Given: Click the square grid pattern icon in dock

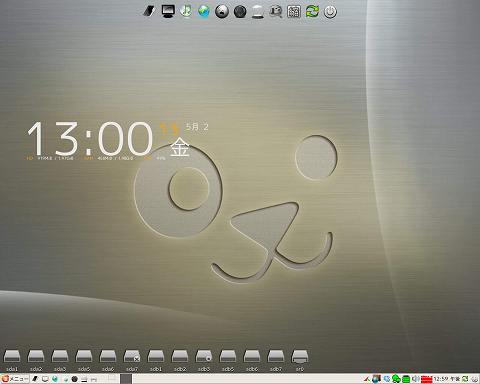Looking at the screenshot, I should click(294, 12).
